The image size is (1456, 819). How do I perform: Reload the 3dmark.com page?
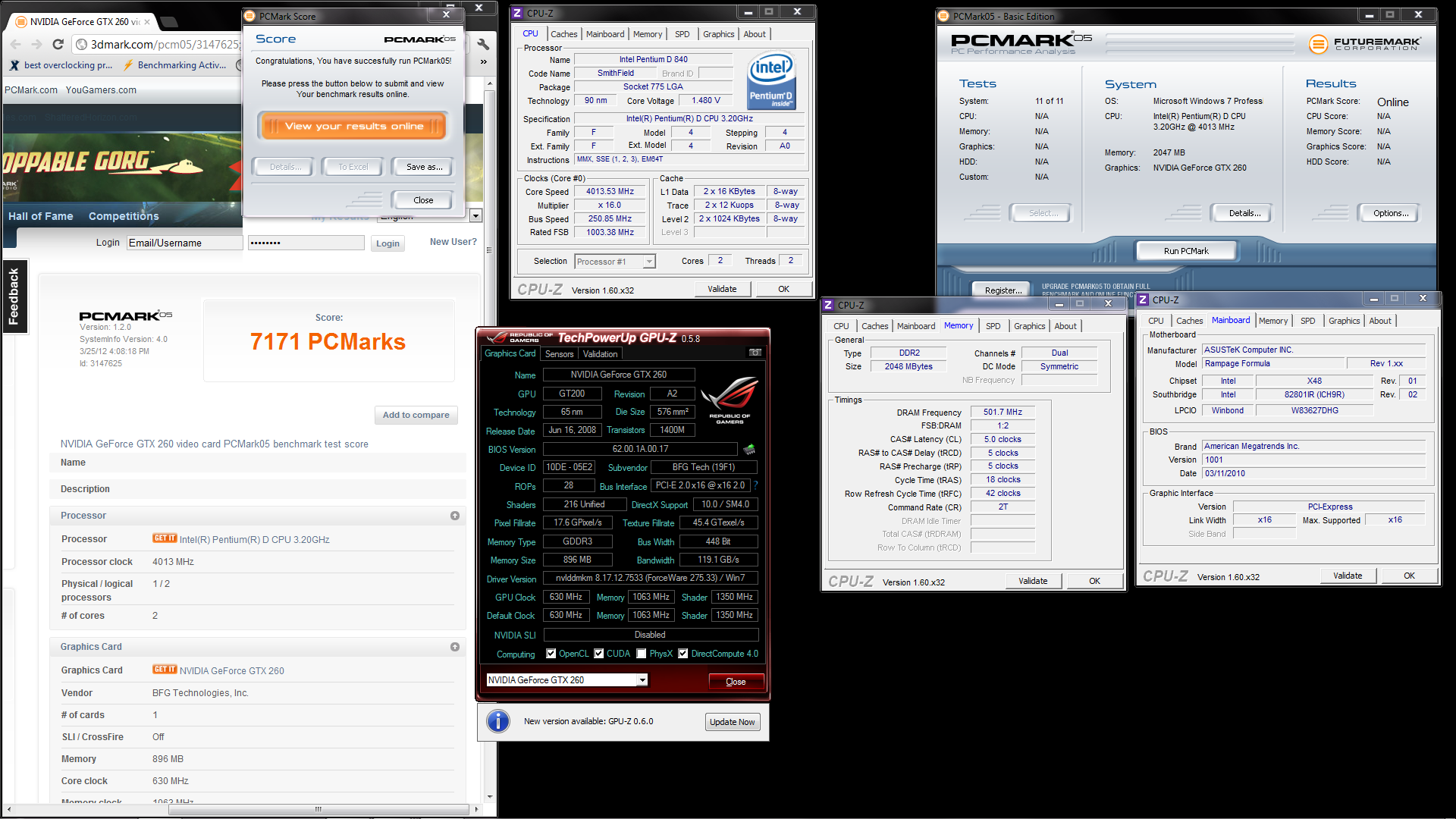coord(58,45)
